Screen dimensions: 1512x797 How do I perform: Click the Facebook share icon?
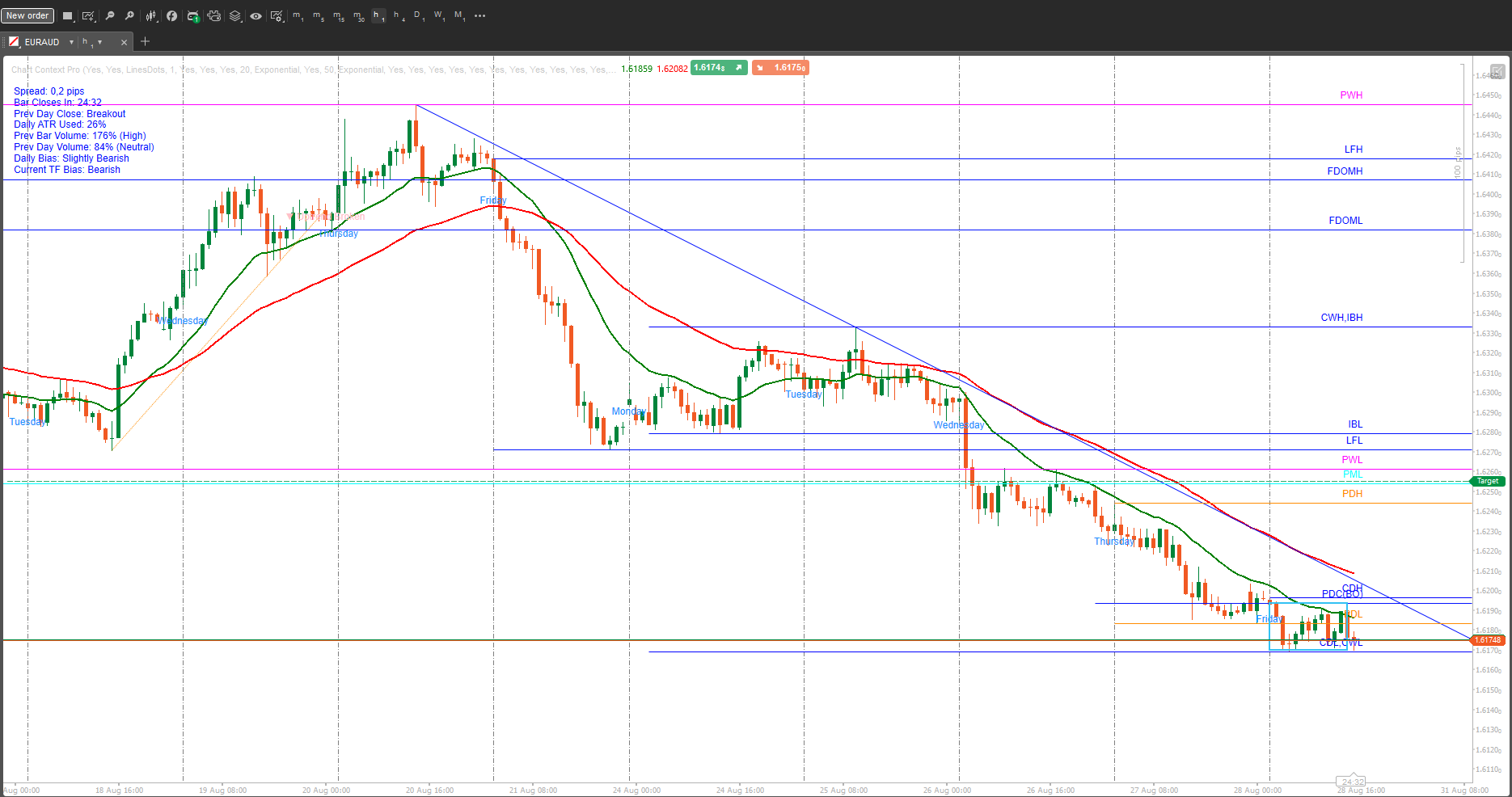pos(171,15)
